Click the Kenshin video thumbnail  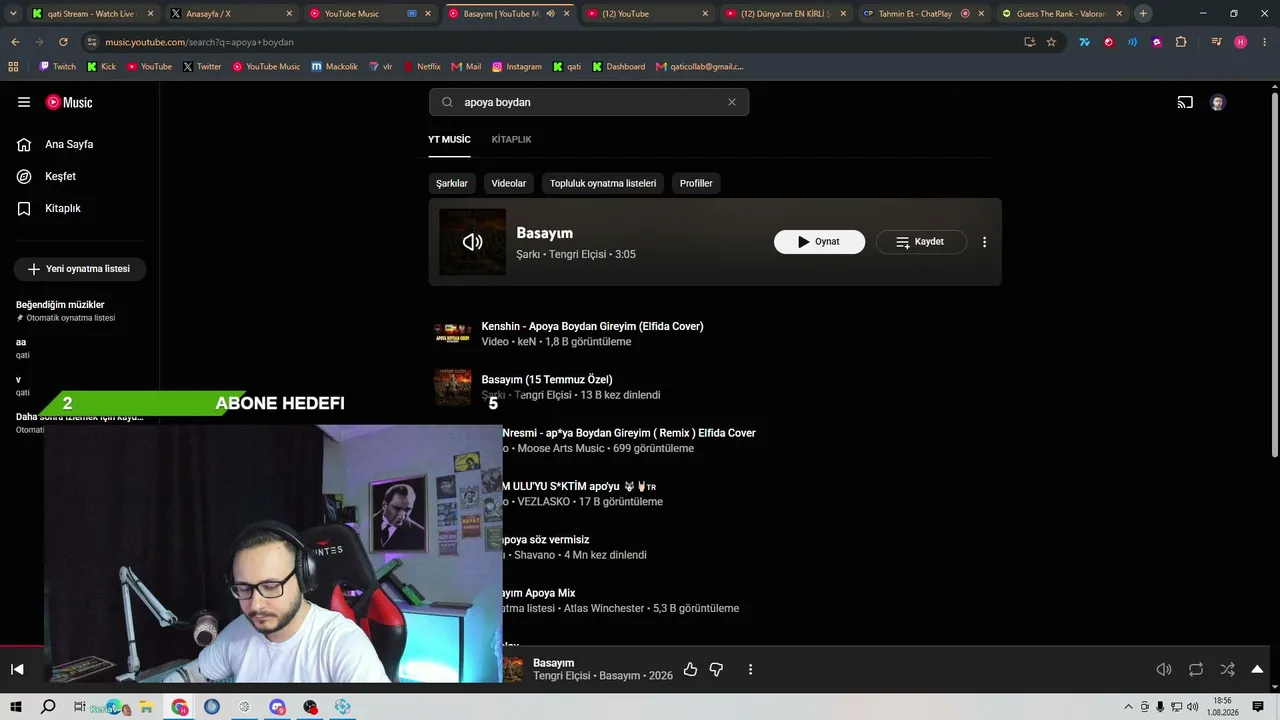(x=453, y=333)
